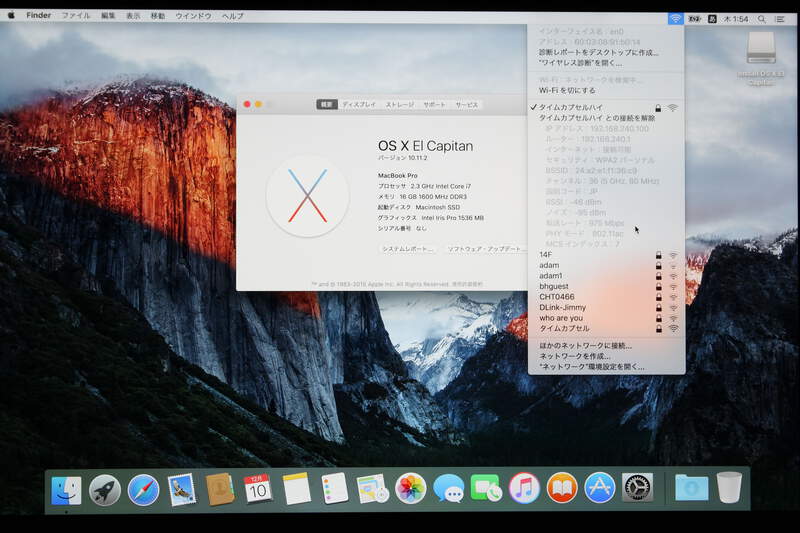Switch to the ディスプレイ tab
The width and height of the screenshot is (800, 533).
(359, 104)
